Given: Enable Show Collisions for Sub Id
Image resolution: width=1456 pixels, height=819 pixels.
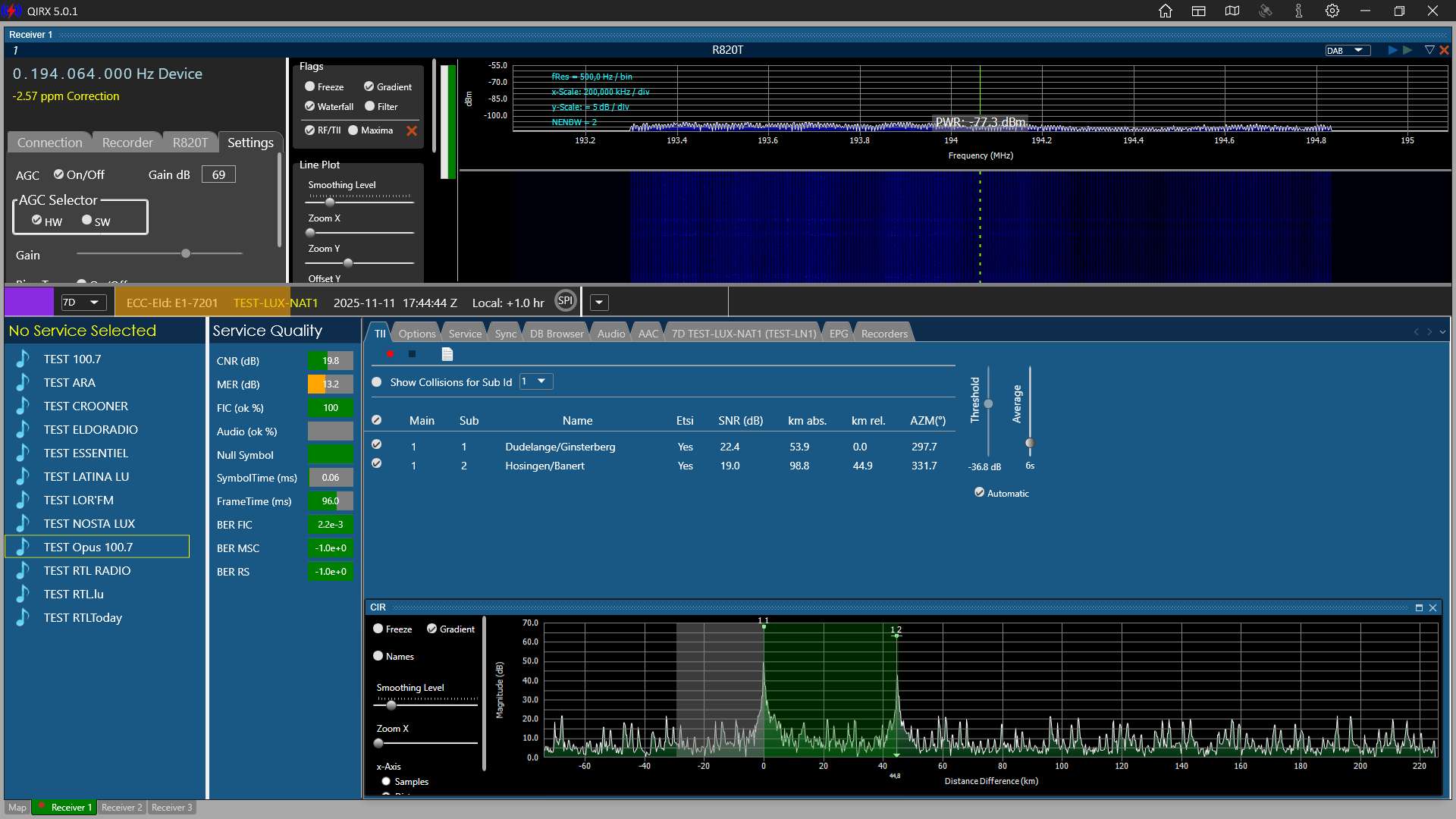Looking at the screenshot, I should (376, 382).
